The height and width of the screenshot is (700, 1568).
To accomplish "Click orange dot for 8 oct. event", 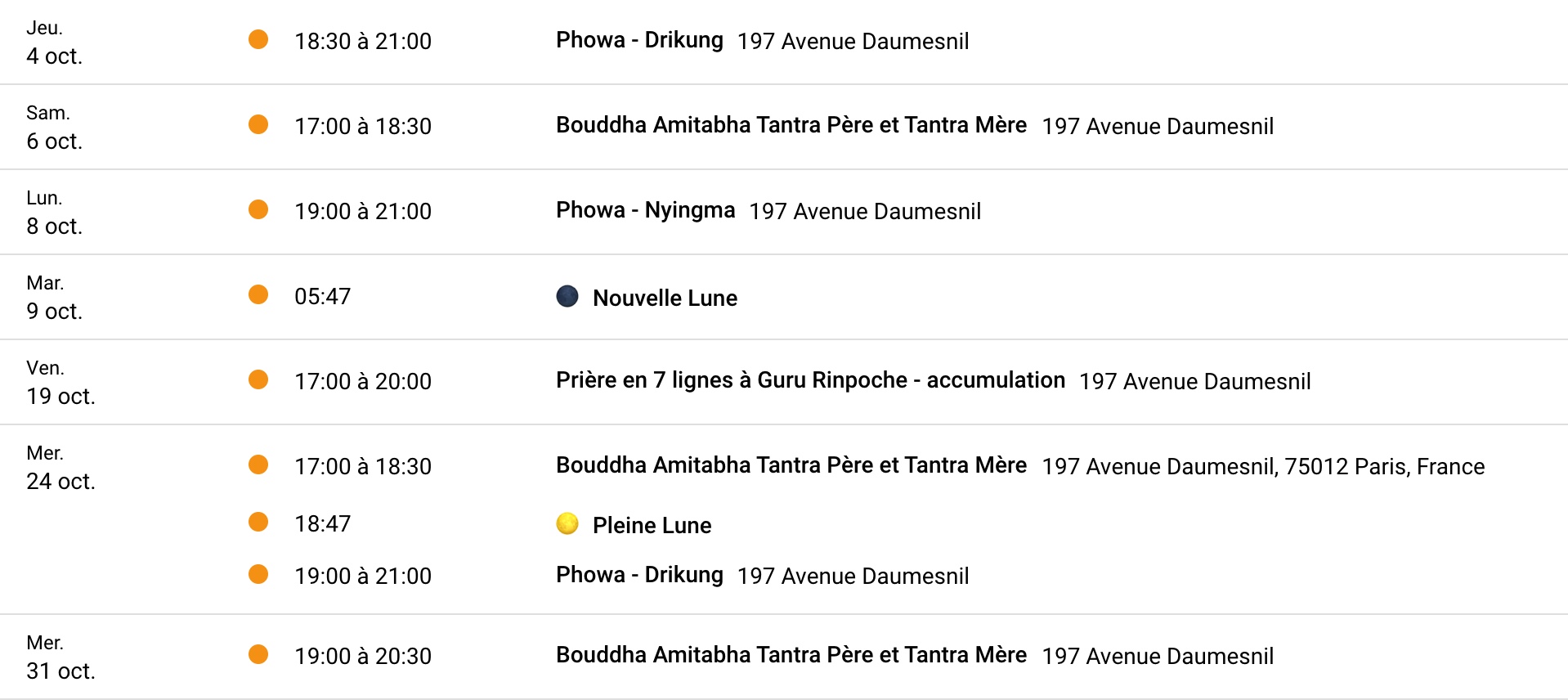I will pyautogui.click(x=258, y=209).
